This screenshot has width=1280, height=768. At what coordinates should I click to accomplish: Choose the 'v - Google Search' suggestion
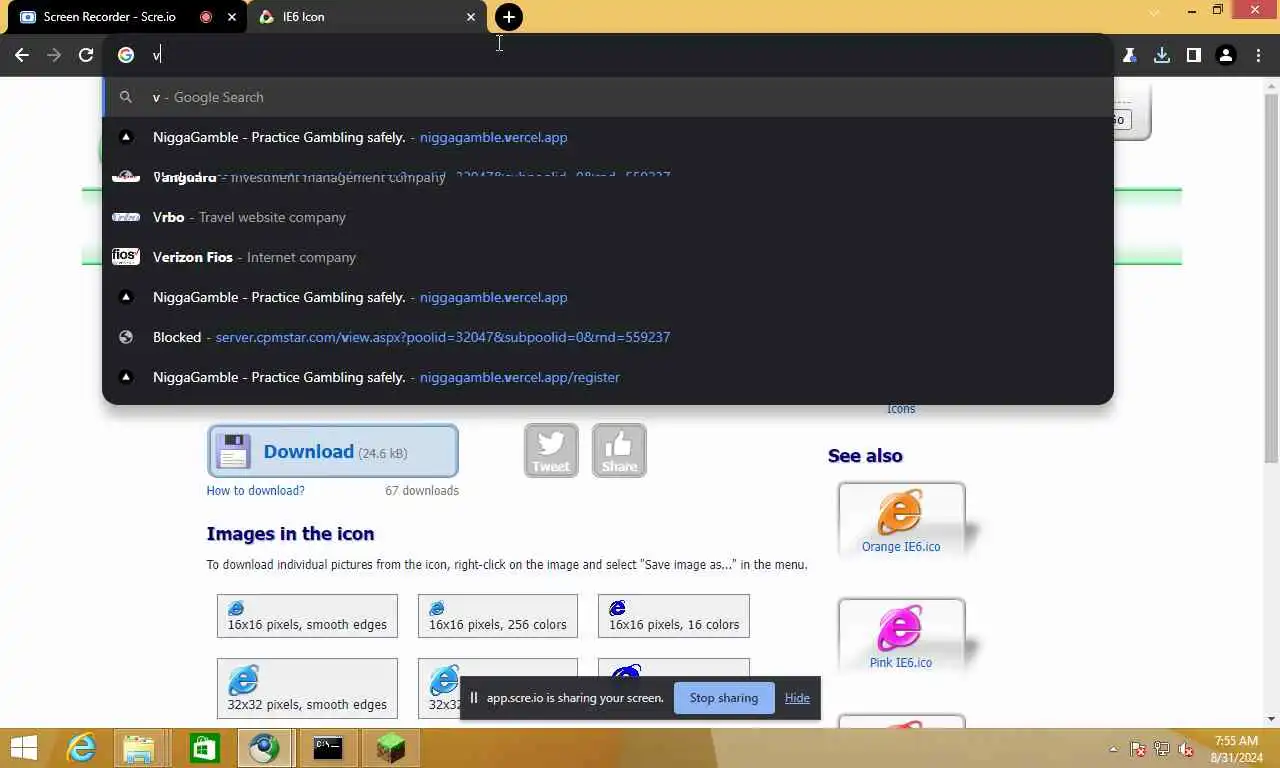tap(608, 97)
